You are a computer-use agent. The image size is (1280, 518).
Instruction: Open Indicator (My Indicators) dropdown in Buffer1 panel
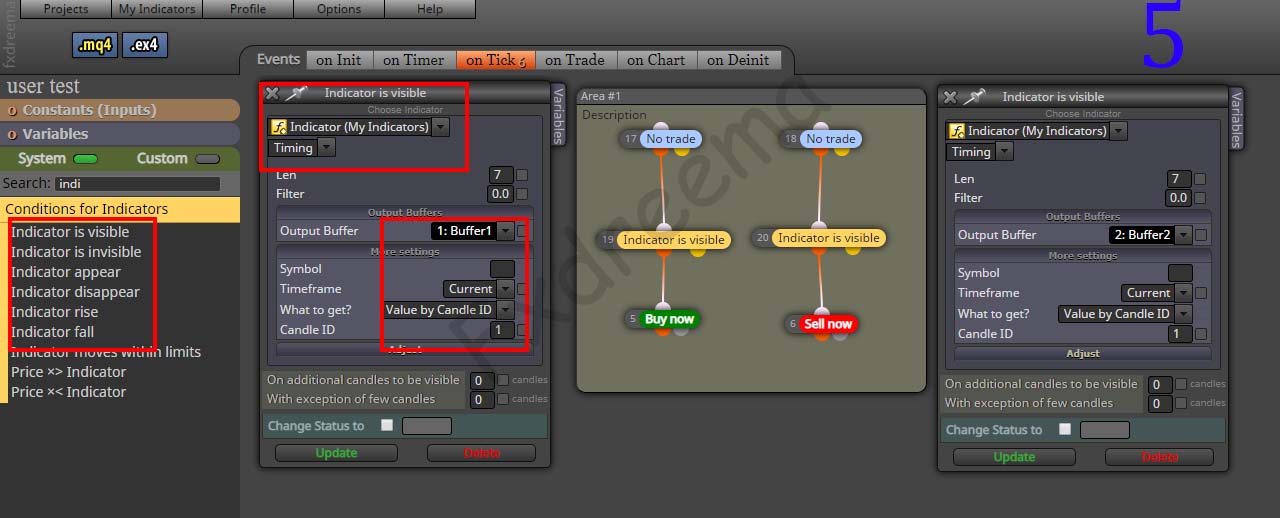(441, 127)
